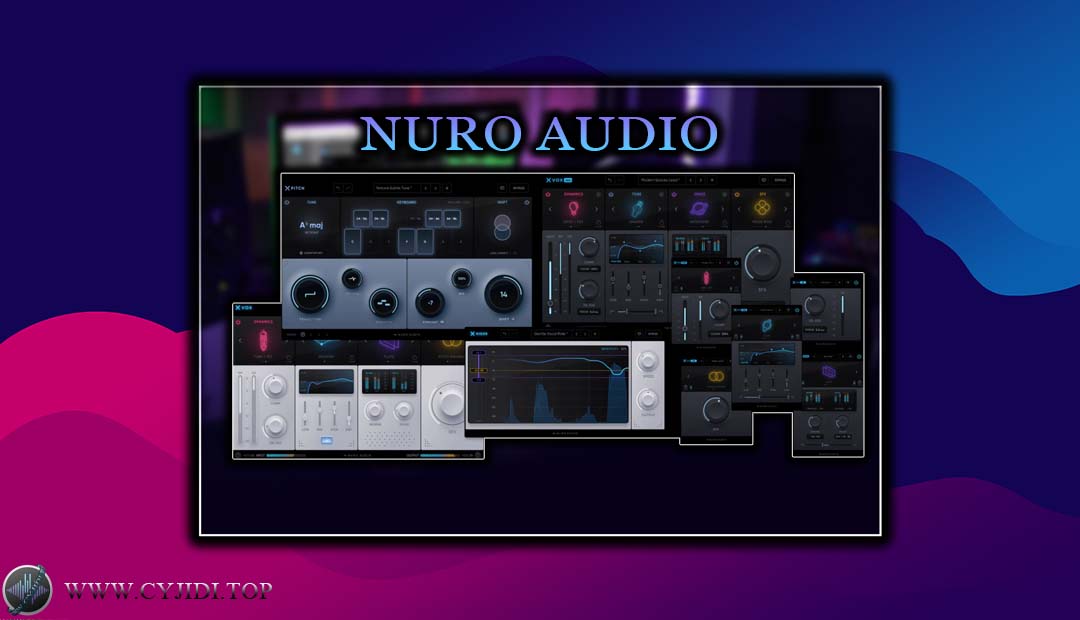This screenshot has width=1080, height=620.
Task: Click the XPITCH logo in the pitch plugin
Action: pos(295,188)
